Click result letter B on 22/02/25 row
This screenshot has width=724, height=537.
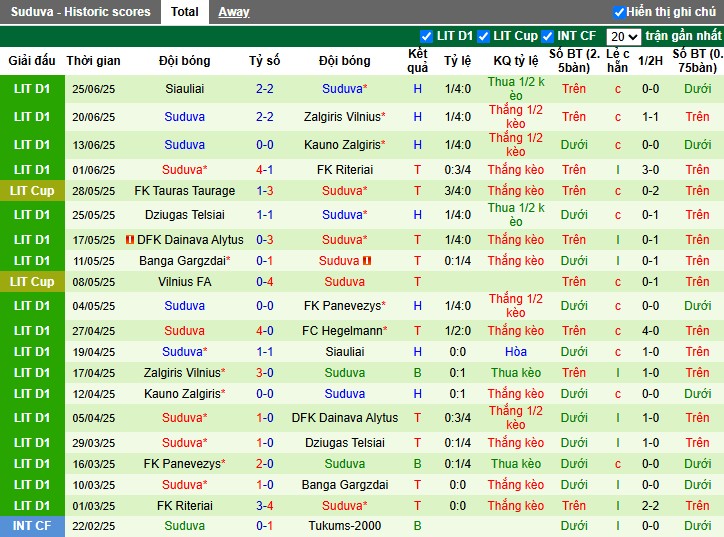pos(417,526)
